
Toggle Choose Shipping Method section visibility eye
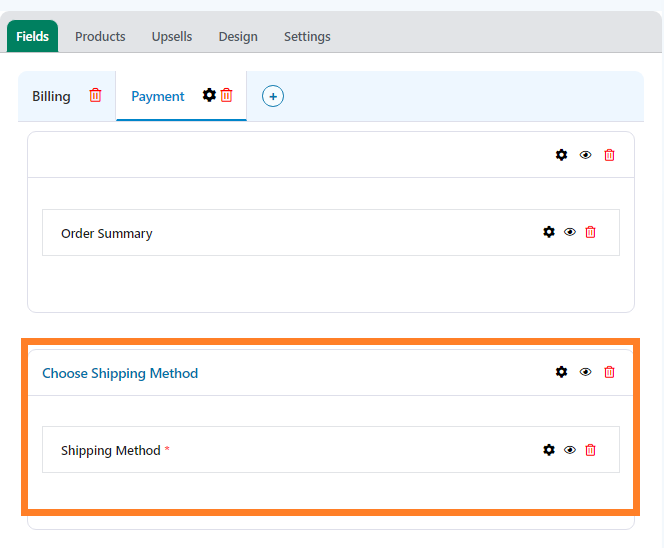[586, 372]
